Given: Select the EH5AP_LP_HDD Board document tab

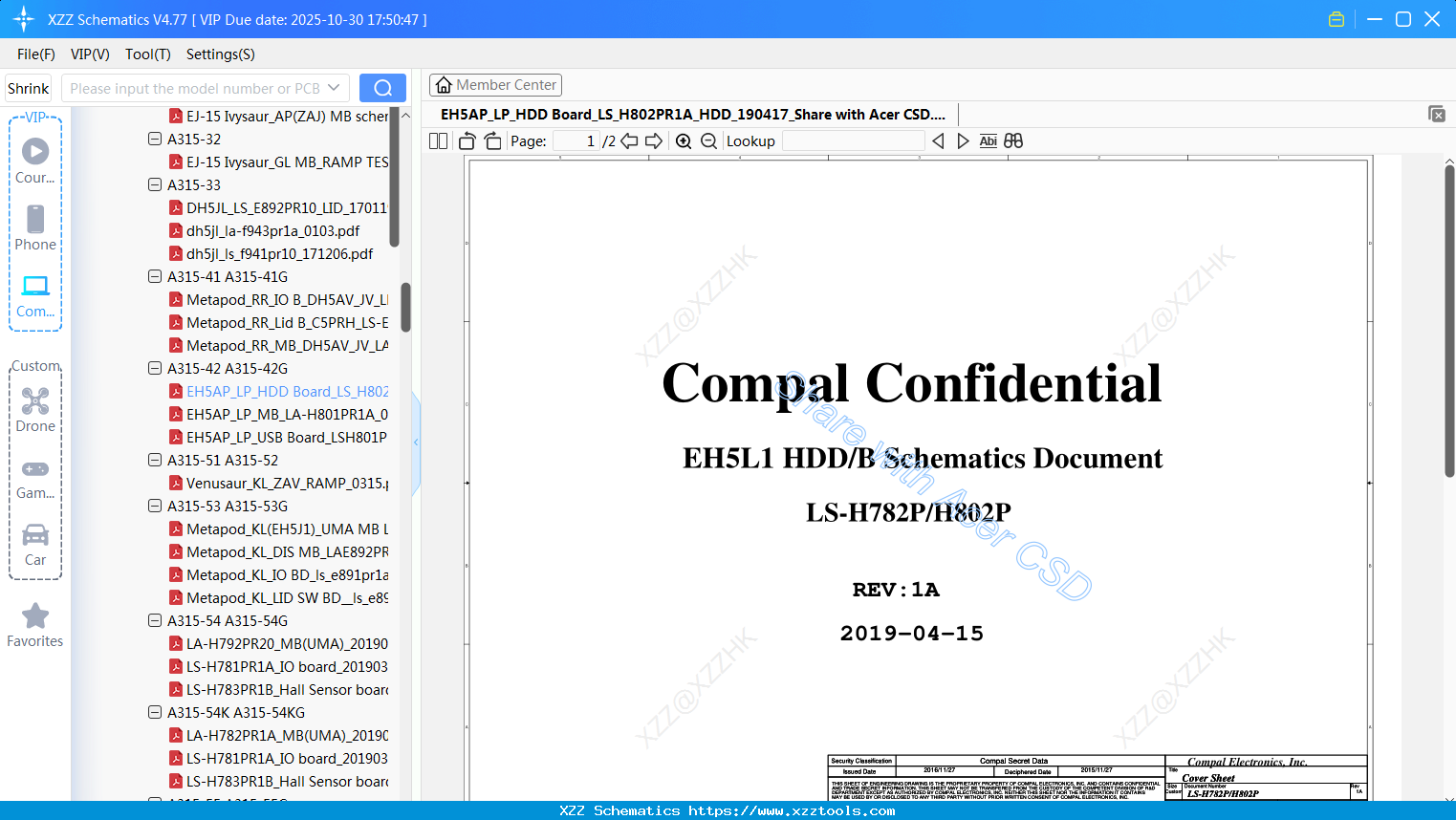Looking at the screenshot, I should (693, 115).
